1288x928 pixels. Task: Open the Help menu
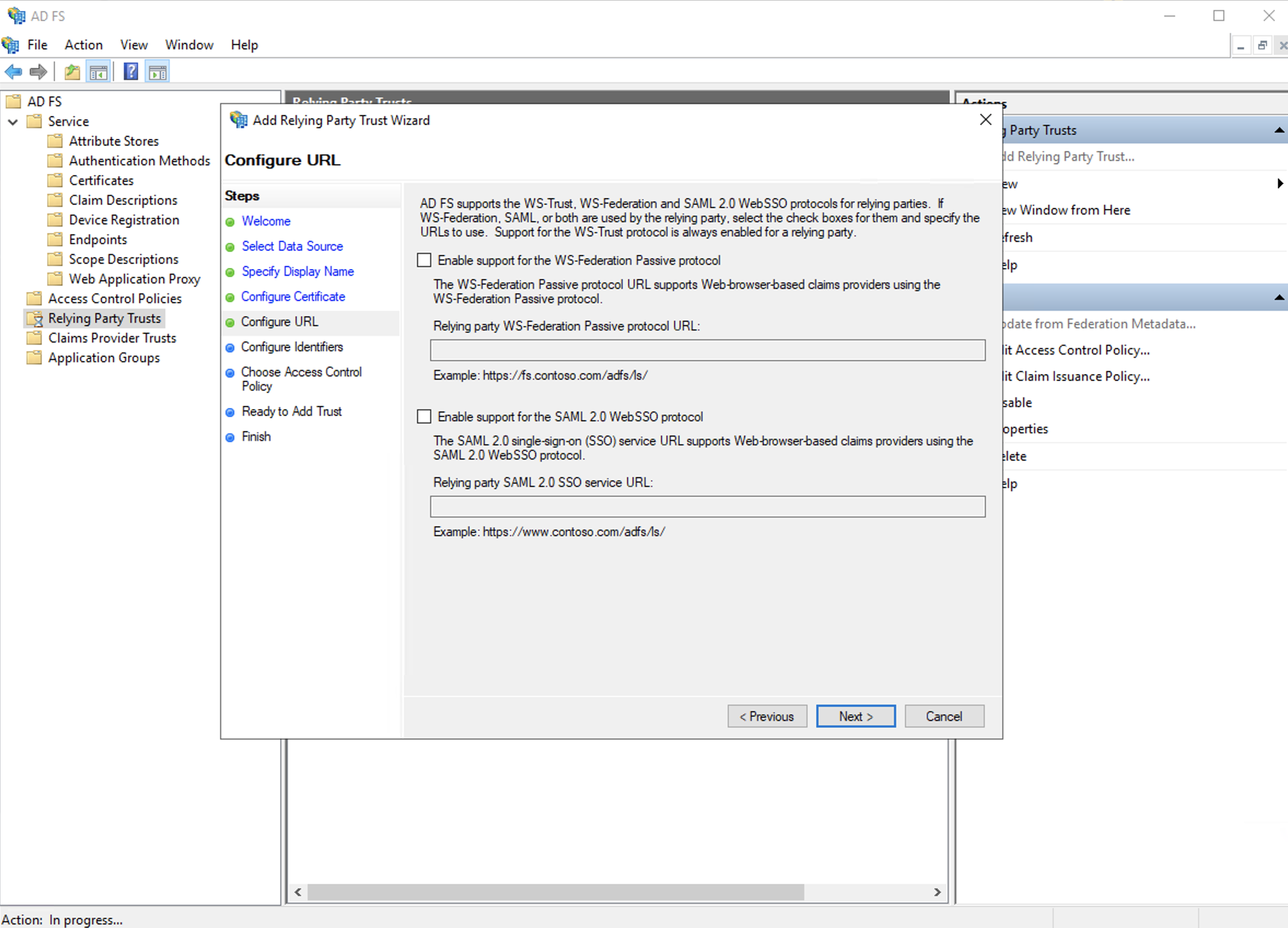click(x=244, y=45)
